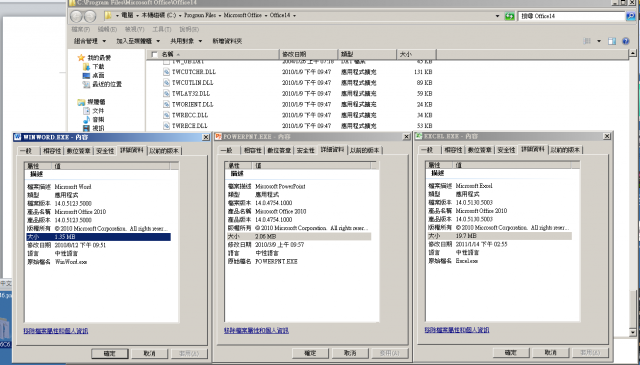Open the 加入至媒體櫃 dropdown
The image size is (640, 365).
tap(138, 41)
